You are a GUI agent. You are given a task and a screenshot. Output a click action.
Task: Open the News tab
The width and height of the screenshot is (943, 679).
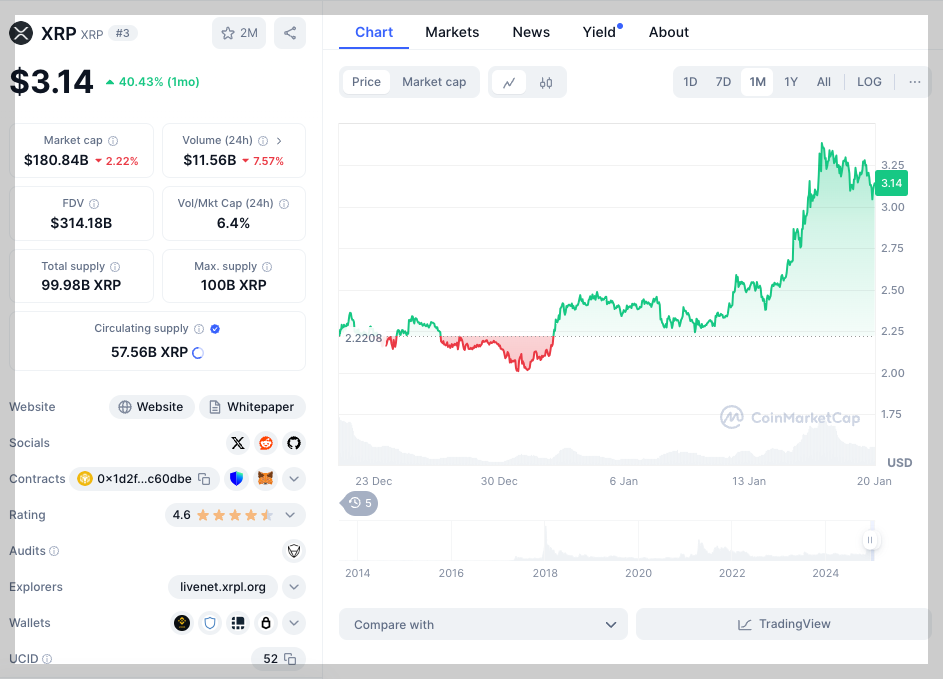pos(531,32)
